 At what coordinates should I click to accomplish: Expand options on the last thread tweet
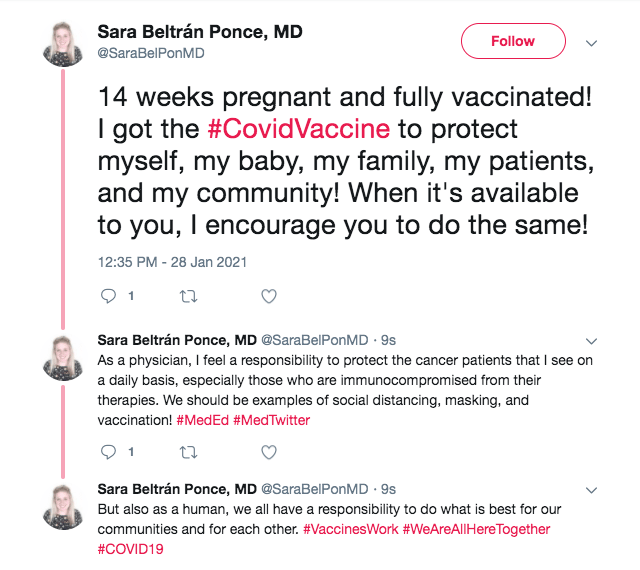[591, 490]
